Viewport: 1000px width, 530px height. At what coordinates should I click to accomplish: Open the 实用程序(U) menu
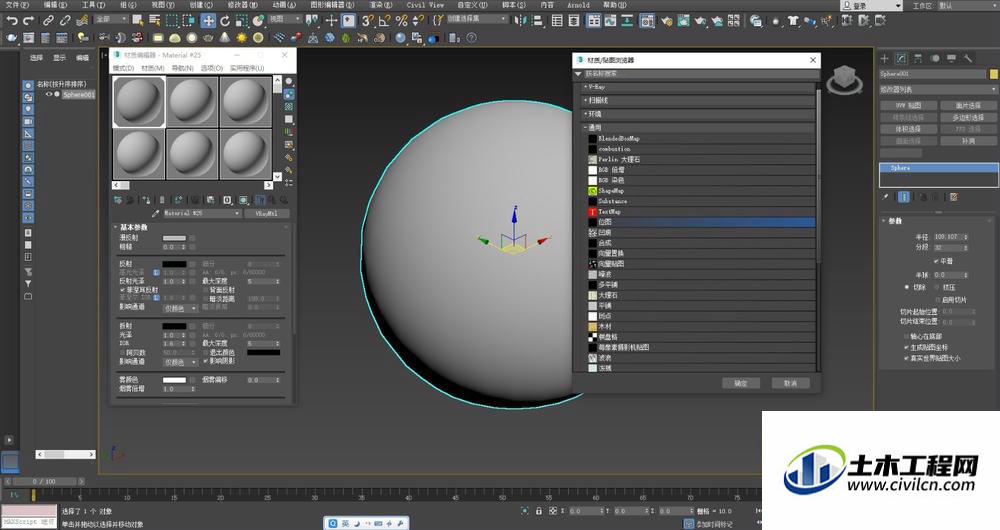click(x=247, y=68)
